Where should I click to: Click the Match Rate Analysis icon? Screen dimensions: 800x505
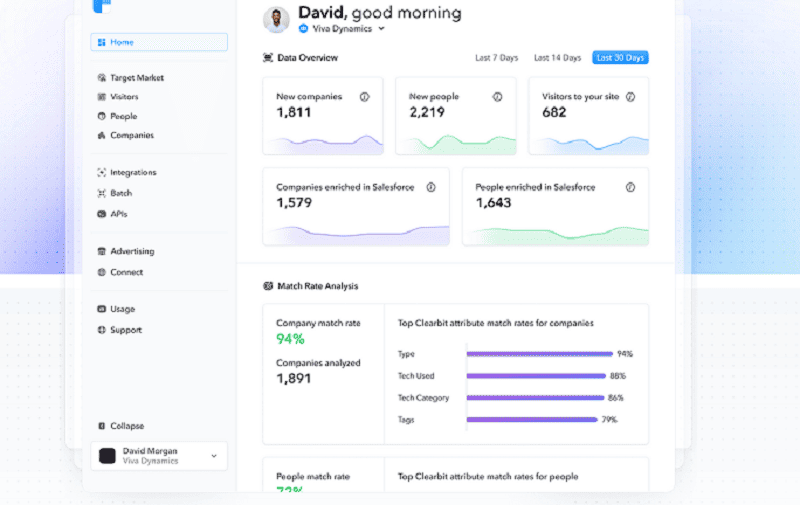pos(268,286)
